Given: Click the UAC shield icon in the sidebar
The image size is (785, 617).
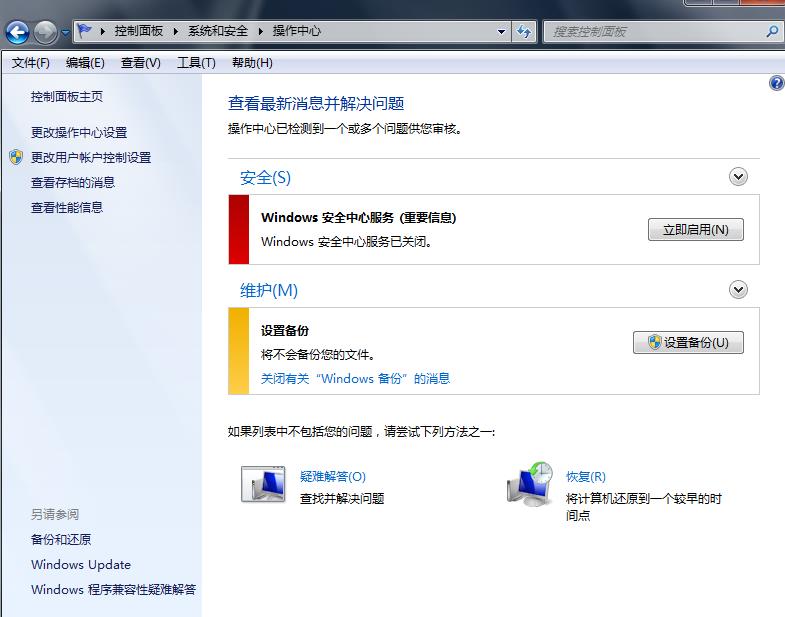Looking at the screenshot, I should [x=16, y=157].
